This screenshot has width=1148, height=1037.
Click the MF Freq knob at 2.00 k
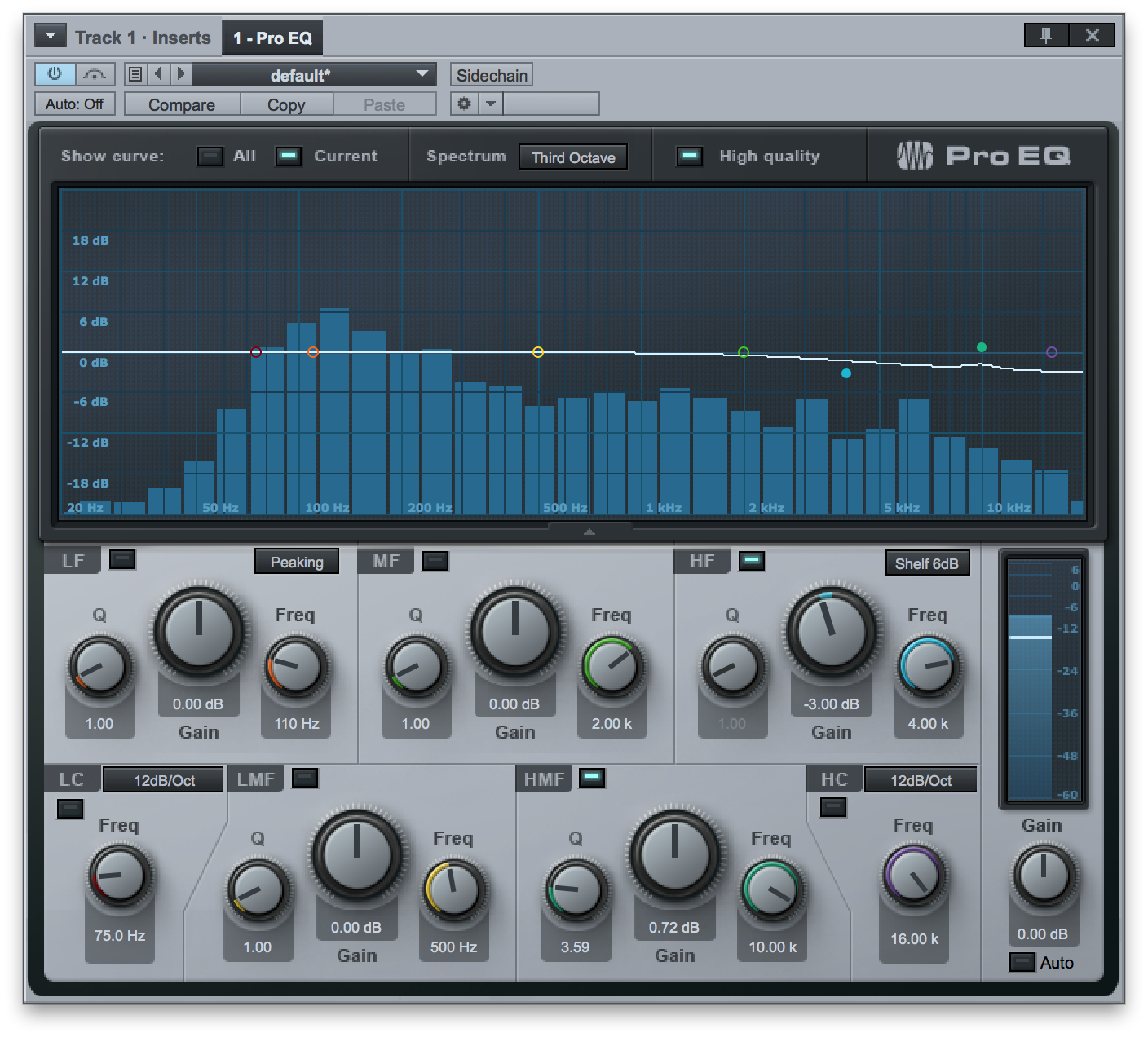(612, 667)
